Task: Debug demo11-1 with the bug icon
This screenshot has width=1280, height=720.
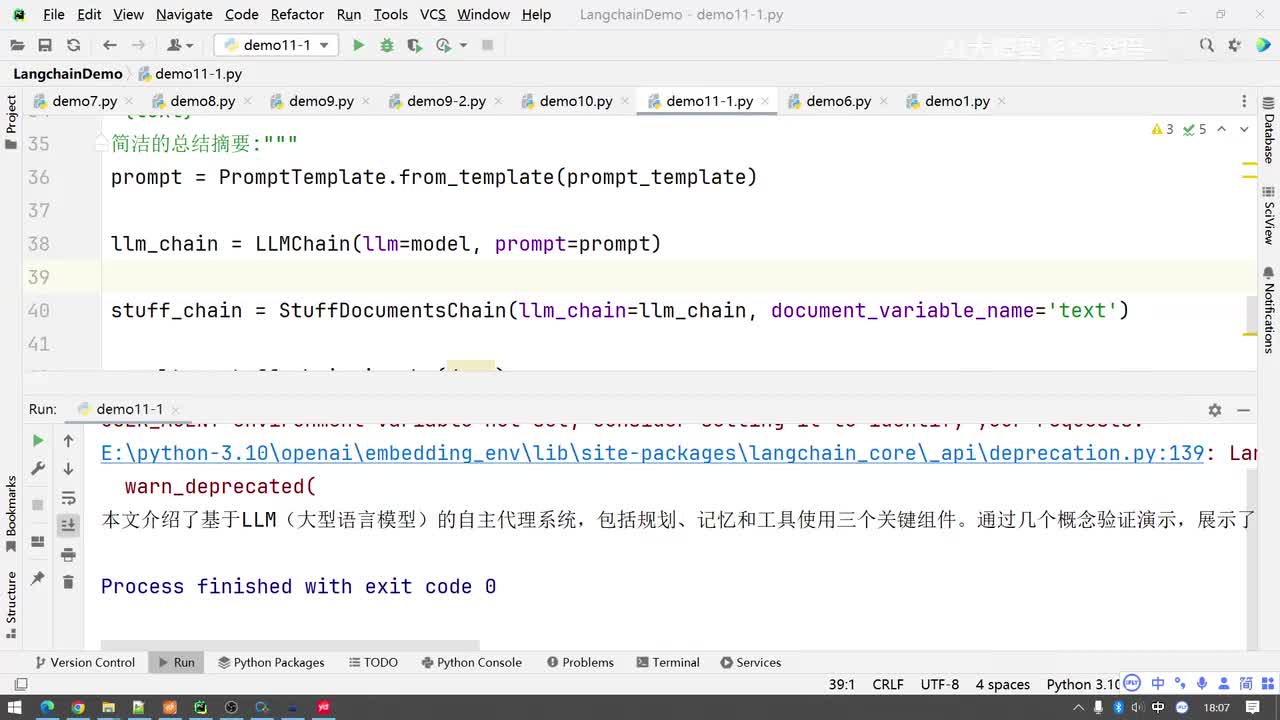Action: 387,45
